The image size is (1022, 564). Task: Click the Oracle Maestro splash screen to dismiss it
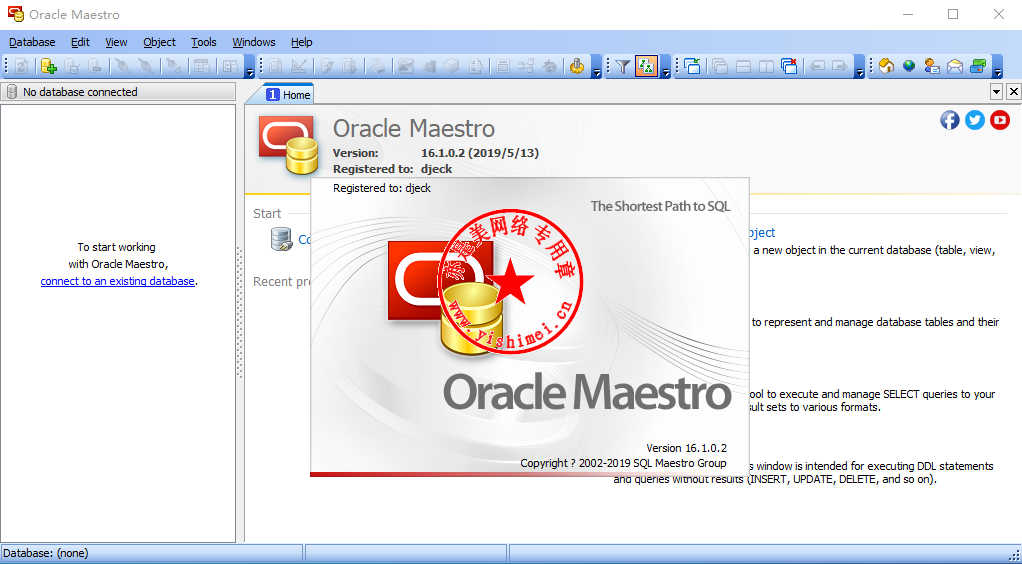click(530, 326)
